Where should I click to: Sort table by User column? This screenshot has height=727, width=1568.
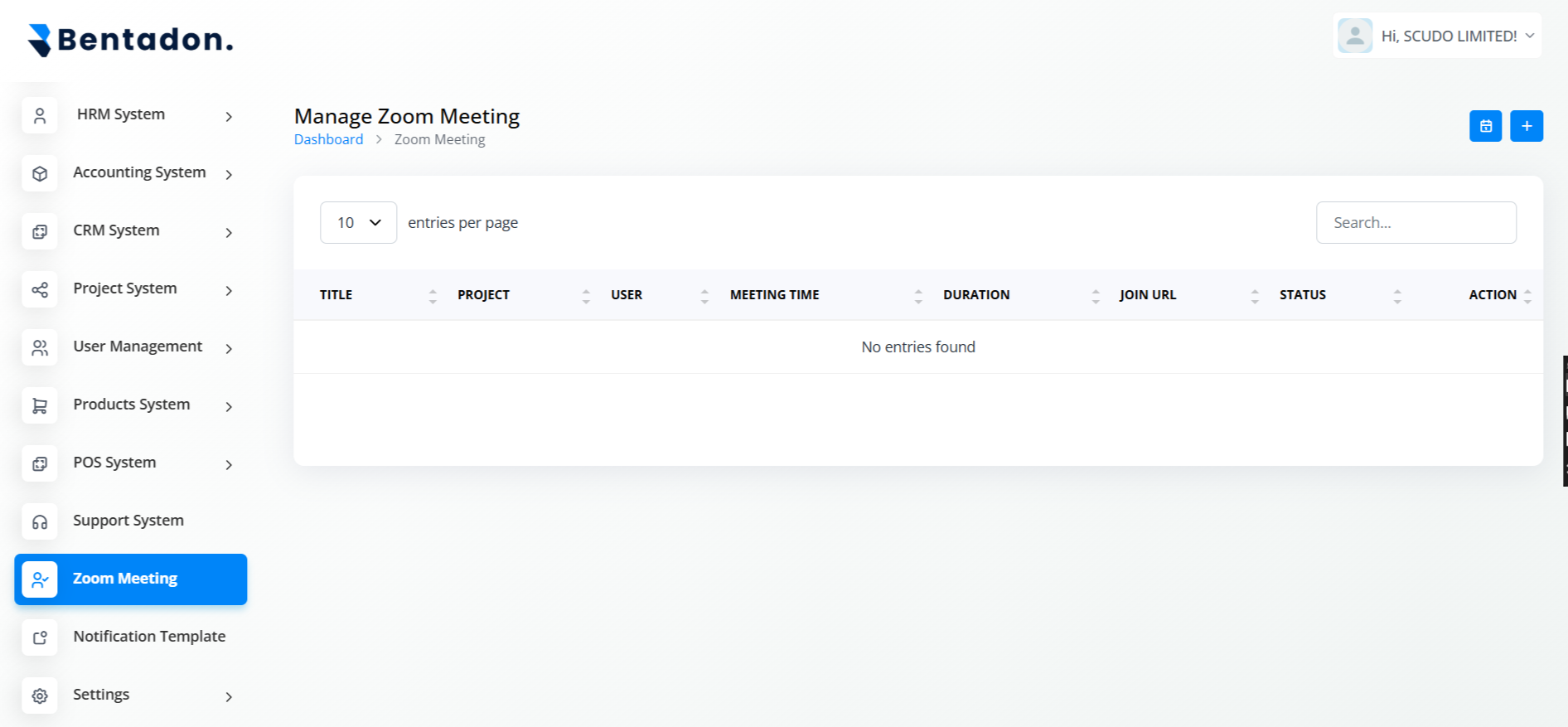pyautogui.click(x=704, y=296)
